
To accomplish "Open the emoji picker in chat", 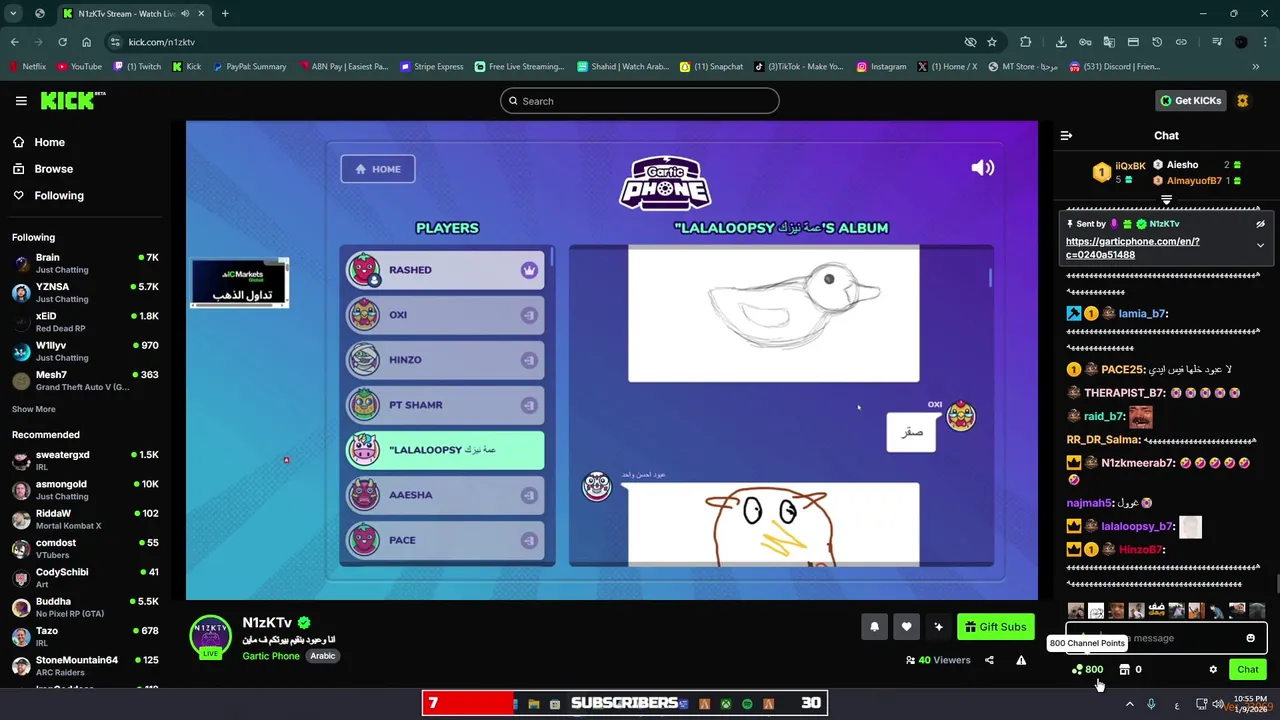I will tap(1250, 638).
